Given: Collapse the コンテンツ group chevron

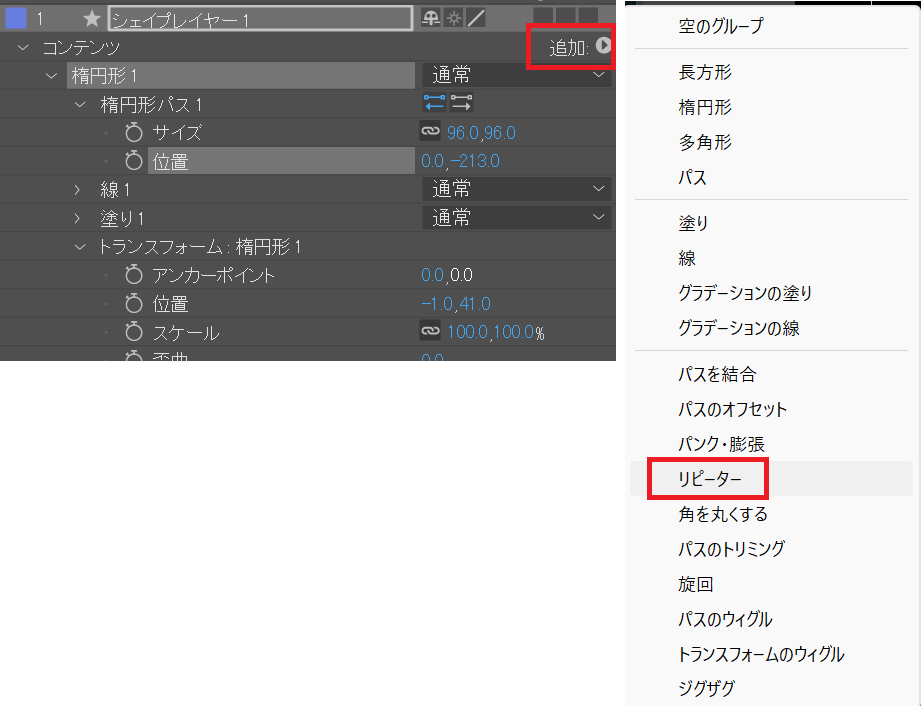Looking at the screenshot, I should click(23, 48).
